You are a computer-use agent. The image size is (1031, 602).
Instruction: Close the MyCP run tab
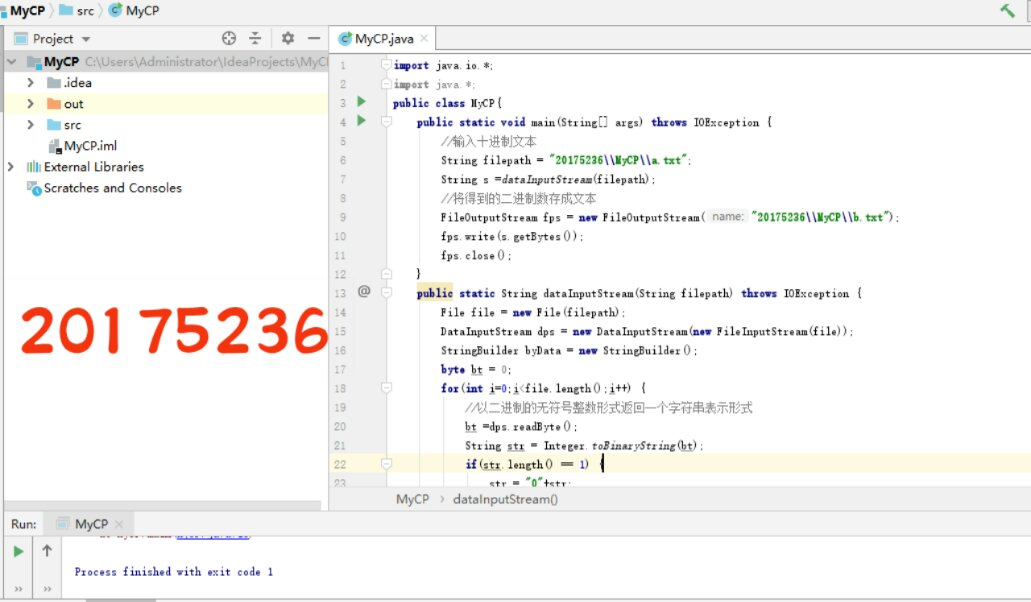(119, 524)
